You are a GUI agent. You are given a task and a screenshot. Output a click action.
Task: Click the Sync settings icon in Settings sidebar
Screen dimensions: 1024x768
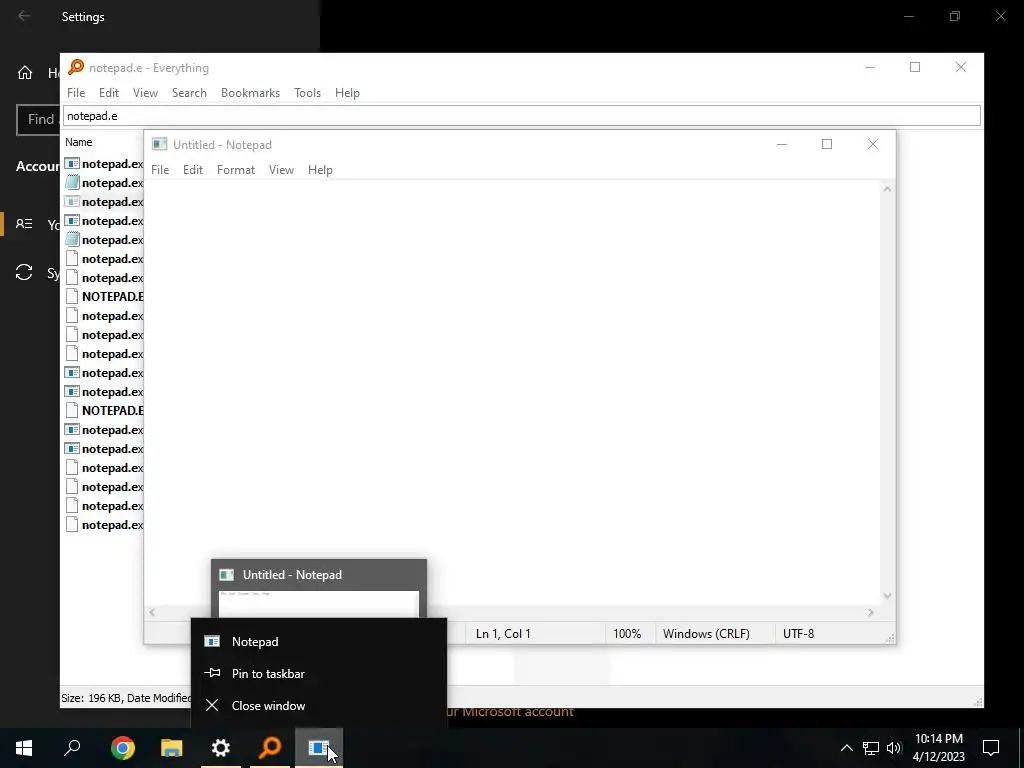tap(24, 272)
